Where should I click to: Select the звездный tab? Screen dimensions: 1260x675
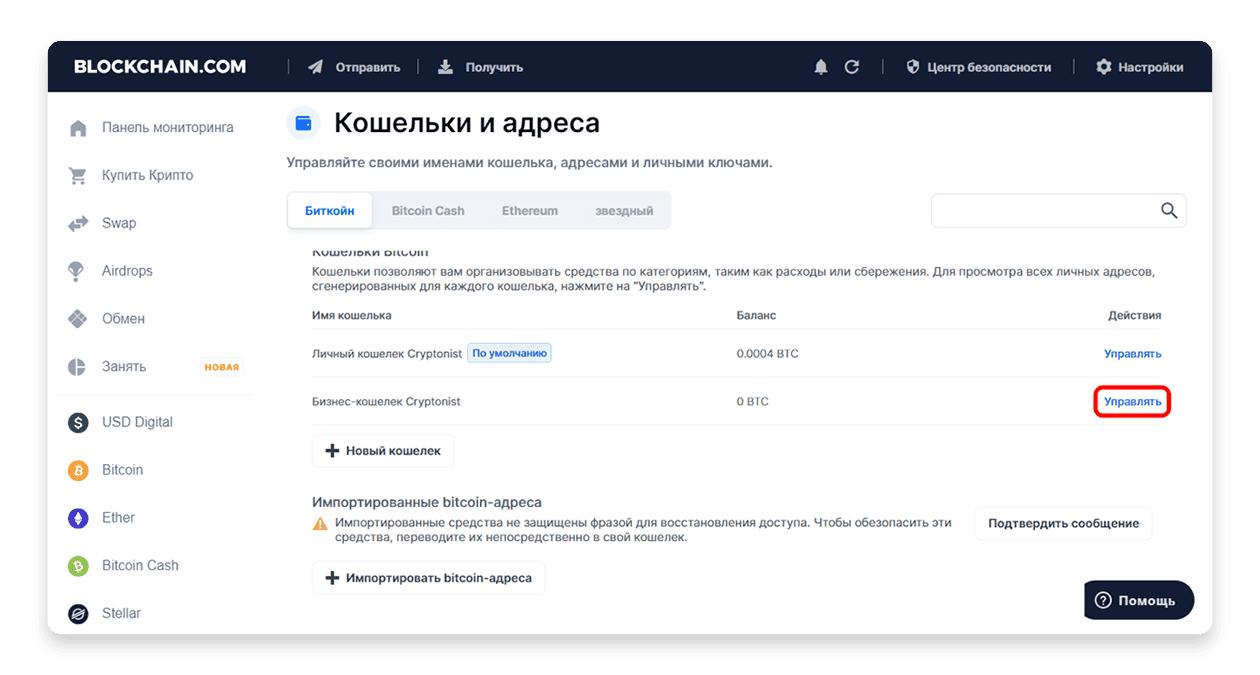624,211
